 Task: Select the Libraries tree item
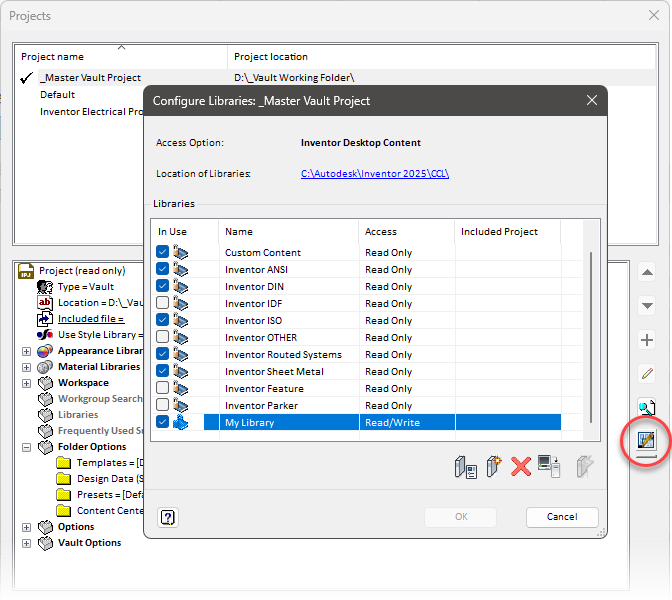point(78,415)
